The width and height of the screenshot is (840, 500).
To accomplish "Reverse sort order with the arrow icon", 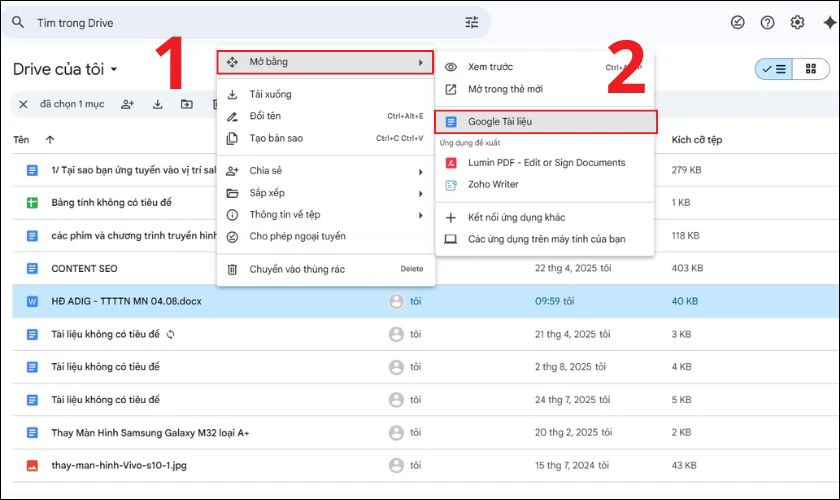I will pyautogui.click(x=50, y=140).
